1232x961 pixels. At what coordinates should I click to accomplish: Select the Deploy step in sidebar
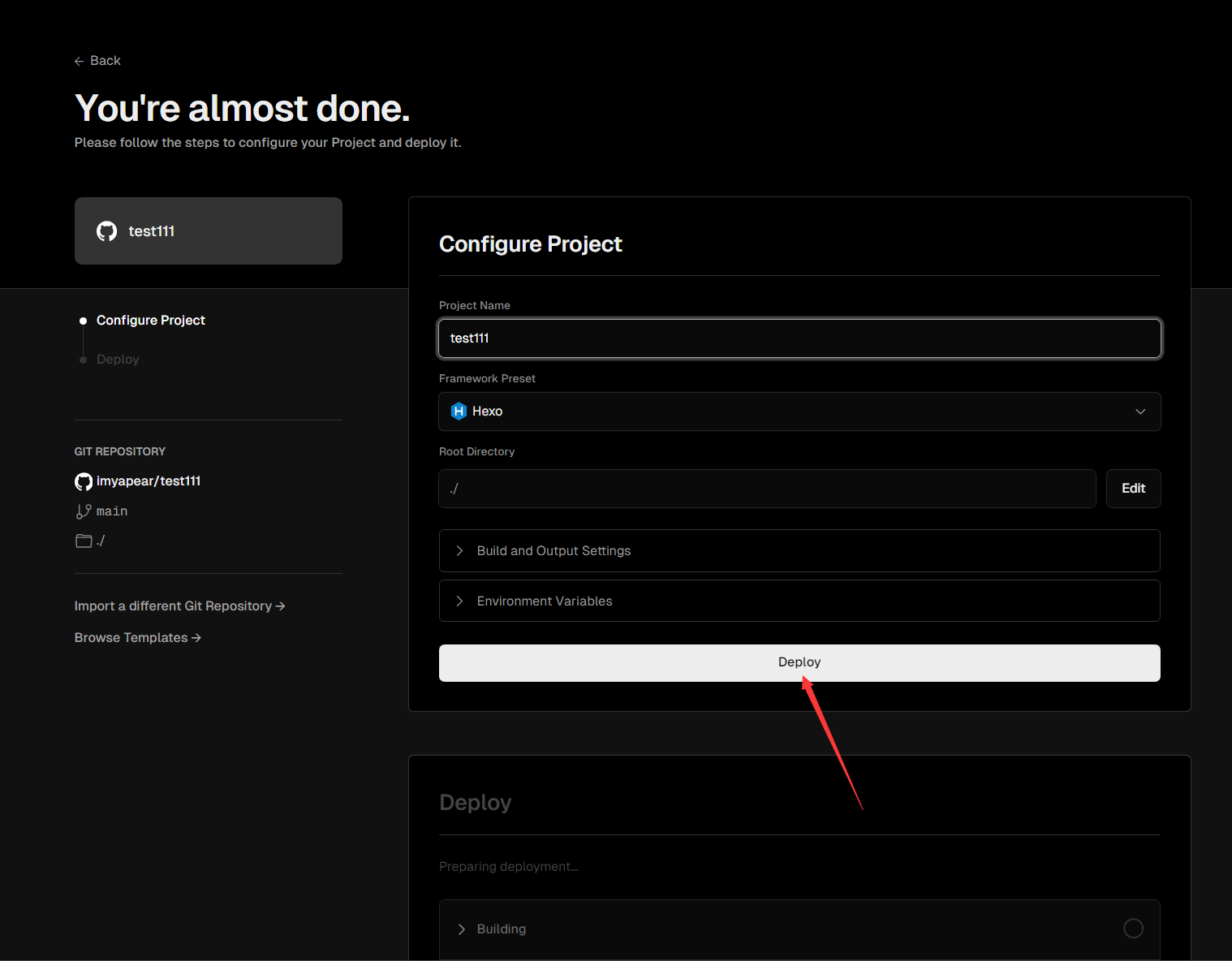click(118, 360)
